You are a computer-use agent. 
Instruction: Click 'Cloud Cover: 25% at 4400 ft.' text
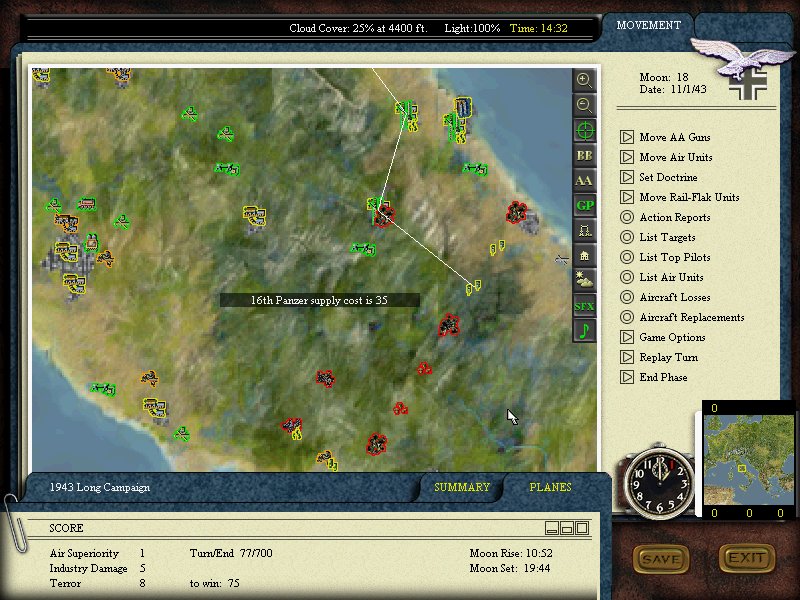click(x=358, y=28)
